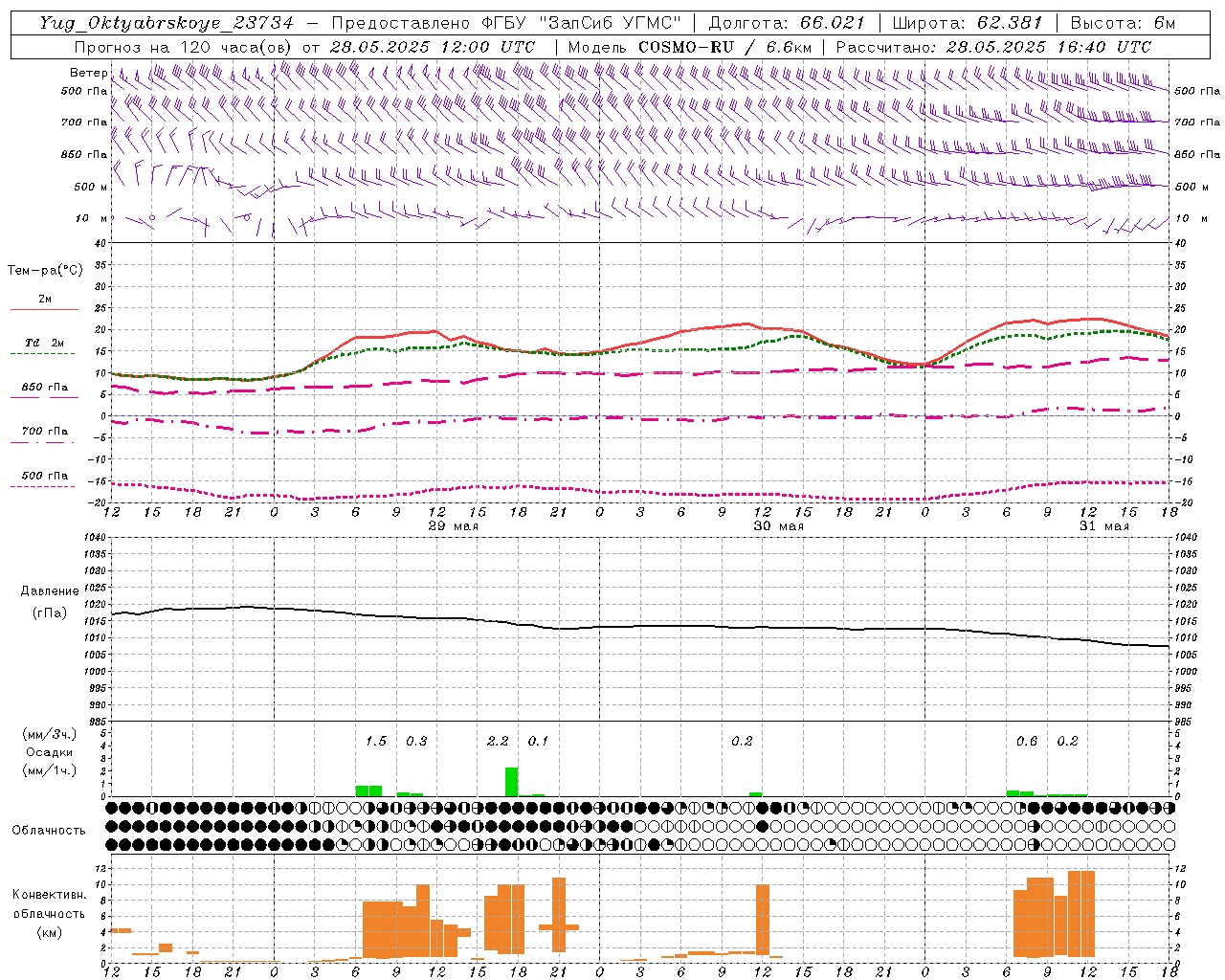
Task: Select the Давление pressure panel label
Action: coord(50,591)
